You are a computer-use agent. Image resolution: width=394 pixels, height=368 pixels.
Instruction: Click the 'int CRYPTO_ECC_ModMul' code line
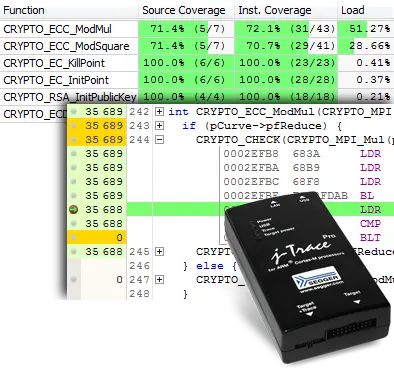click(x=280, y=112)
